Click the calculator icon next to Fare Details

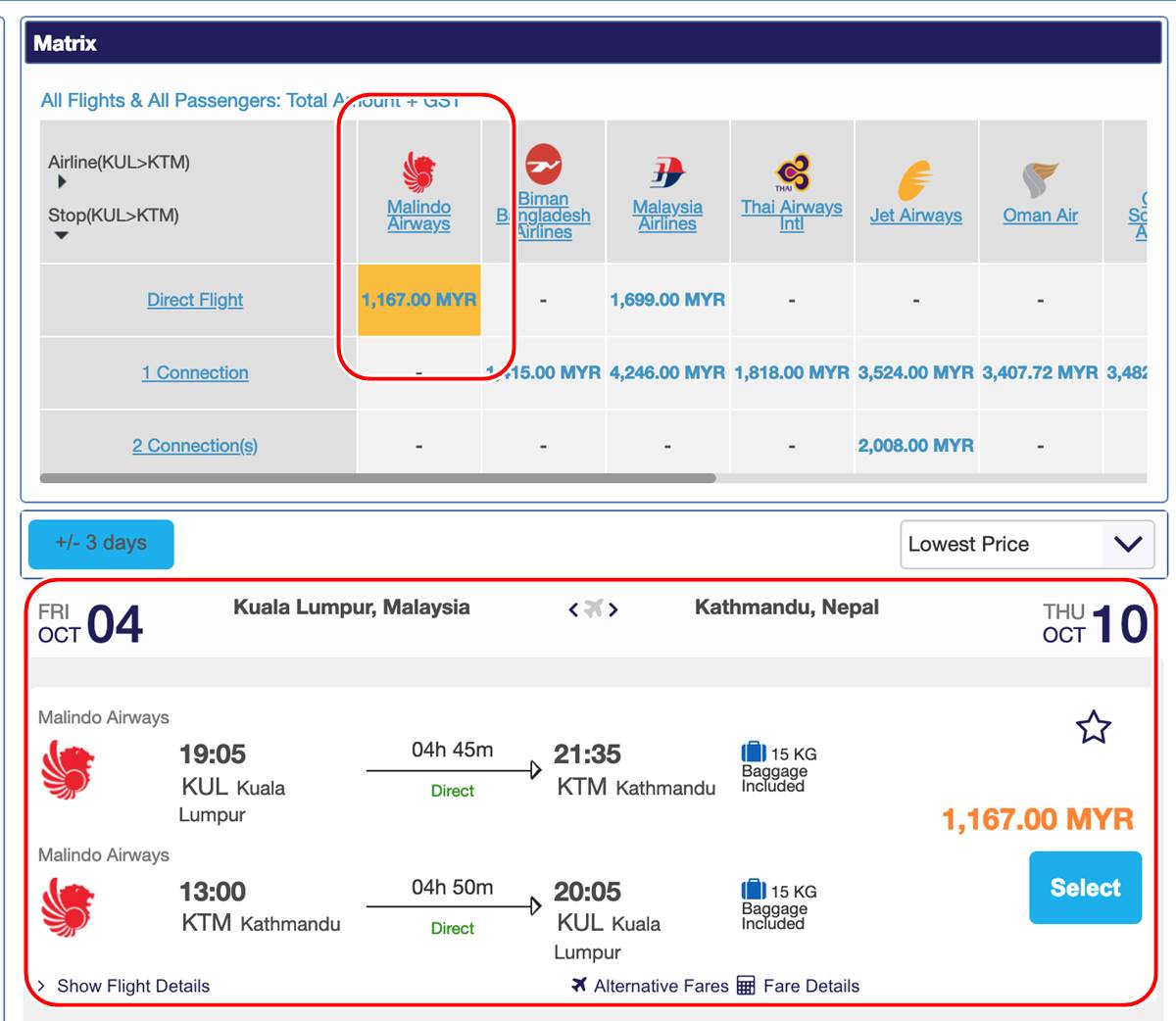[x=746, y=986]
